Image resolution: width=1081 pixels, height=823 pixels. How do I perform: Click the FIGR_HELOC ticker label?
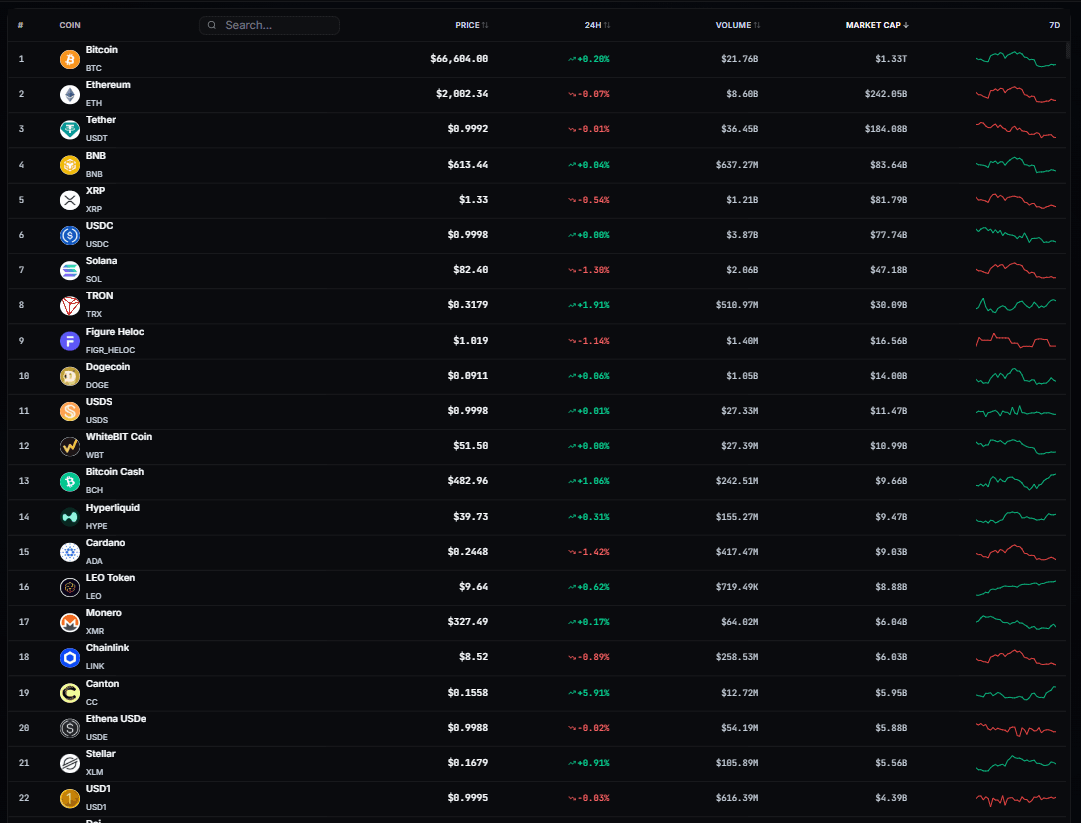[110, 350]
